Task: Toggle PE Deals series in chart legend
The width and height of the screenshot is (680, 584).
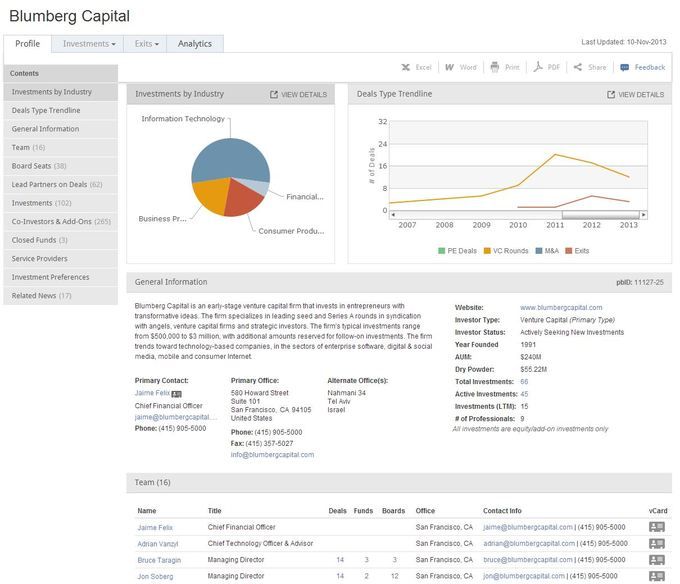Action: [459, 250]
